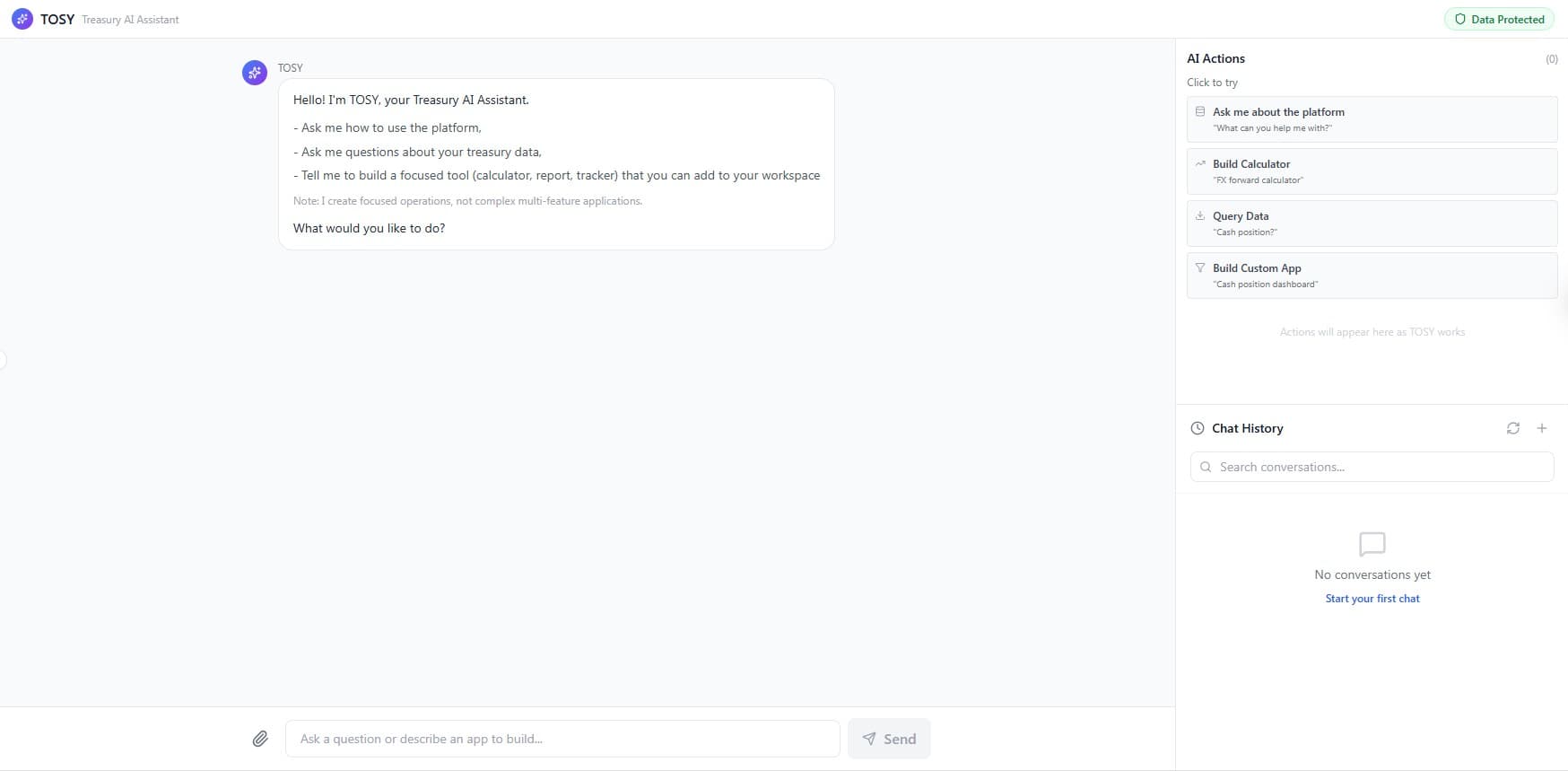Click 'Start your first chat' link
The height and width of the screenshot is (771, 1568).
point(1372,598)
